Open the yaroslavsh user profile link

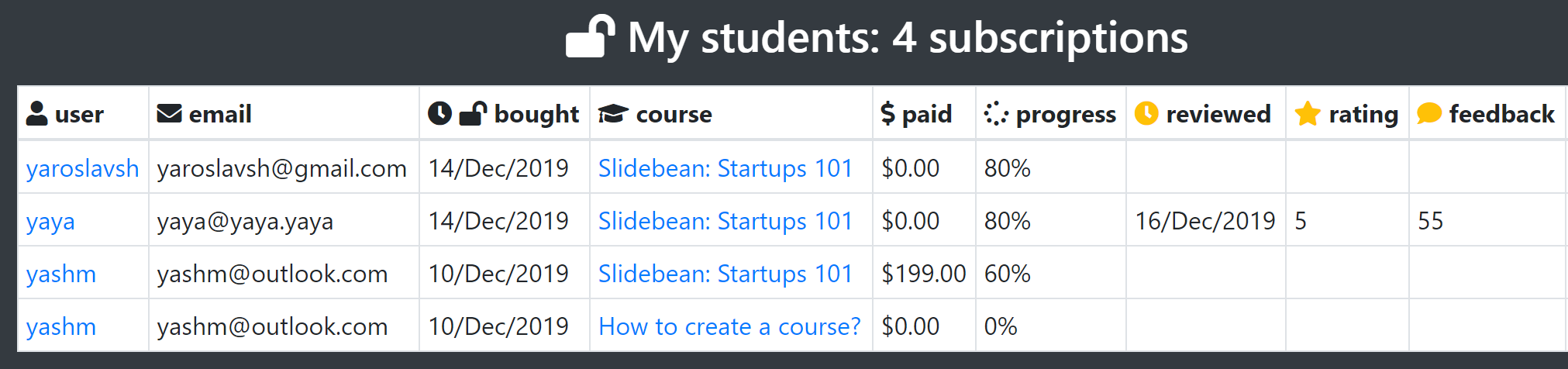click(82, 168)
